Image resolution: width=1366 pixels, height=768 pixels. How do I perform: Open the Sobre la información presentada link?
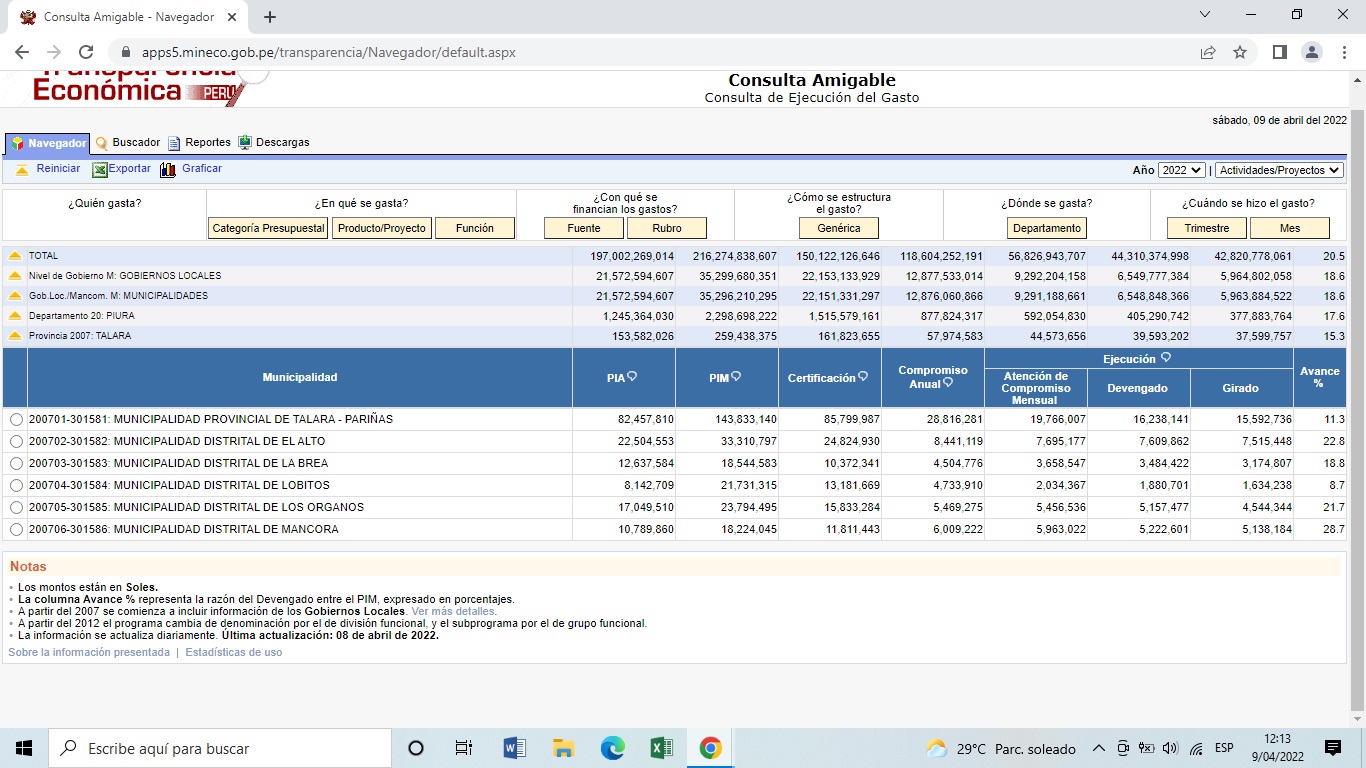pyautogui.click(x=89, y=652)
